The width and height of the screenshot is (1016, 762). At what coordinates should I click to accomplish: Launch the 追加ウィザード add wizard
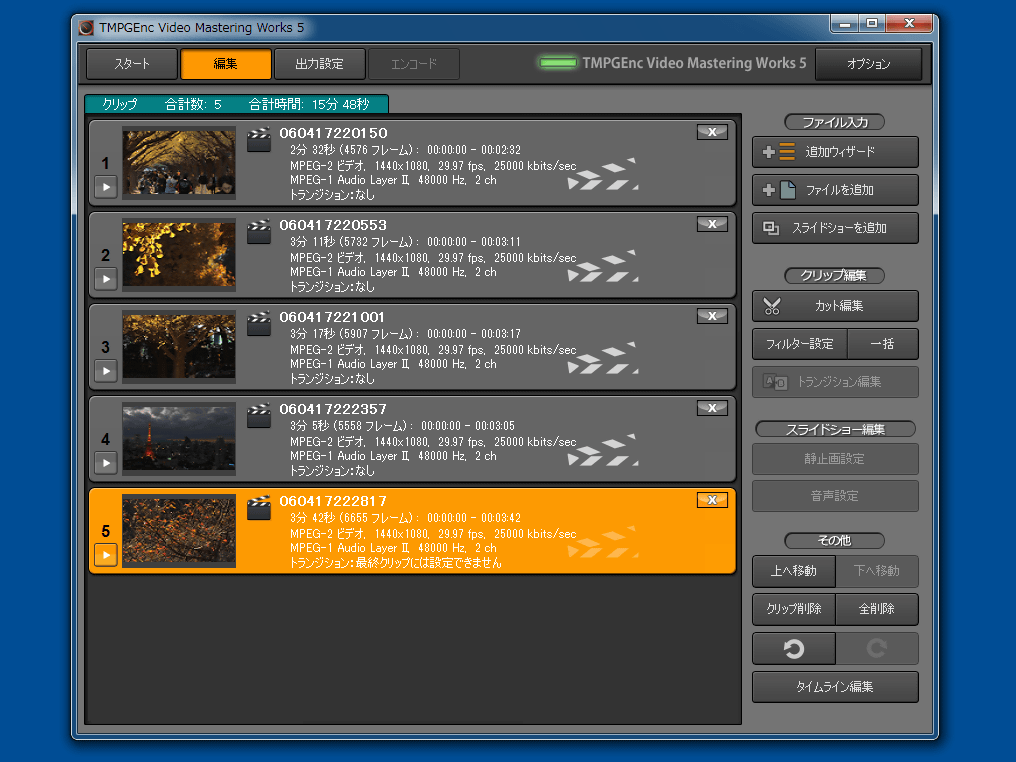835,152
